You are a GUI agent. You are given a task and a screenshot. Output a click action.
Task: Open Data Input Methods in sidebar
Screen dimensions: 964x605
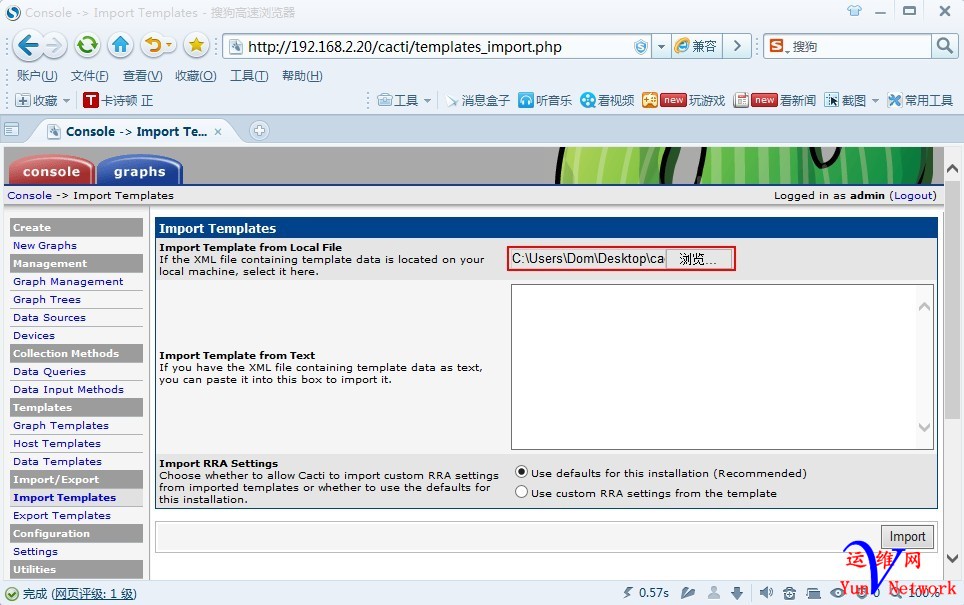[x=68, y=389]
